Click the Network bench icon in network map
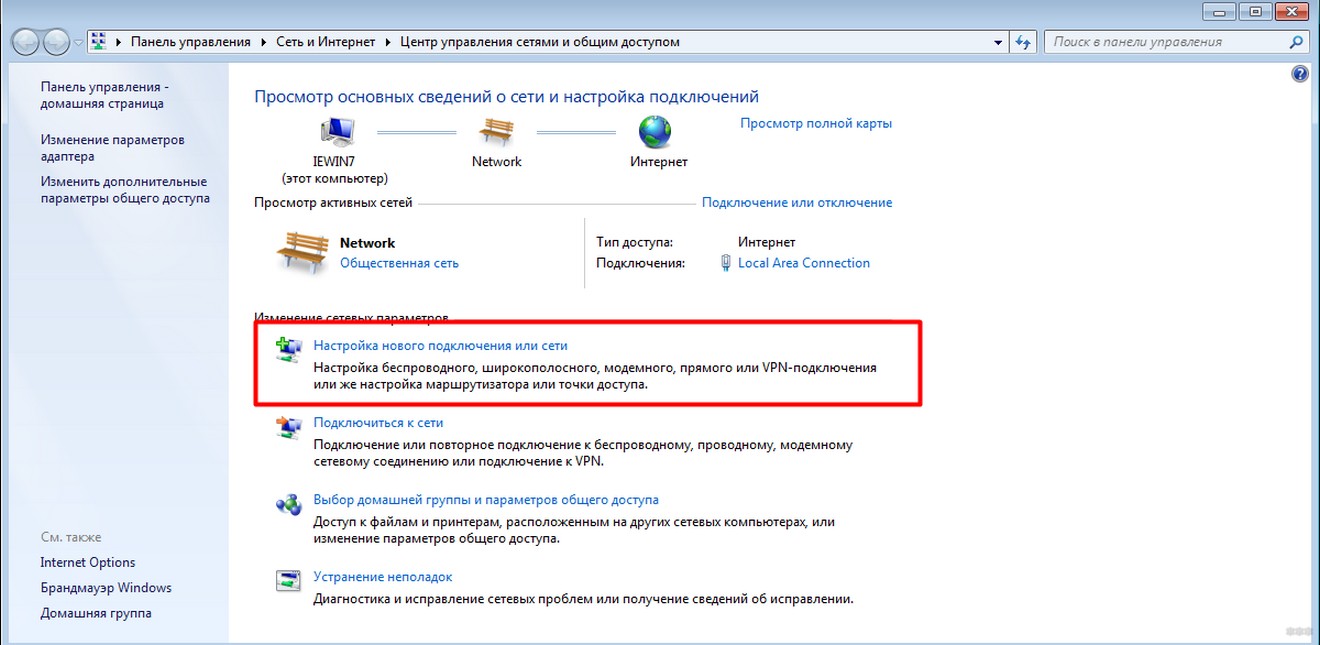The image size is (1320, 645). pyautogui.click(x=496, y=131)
